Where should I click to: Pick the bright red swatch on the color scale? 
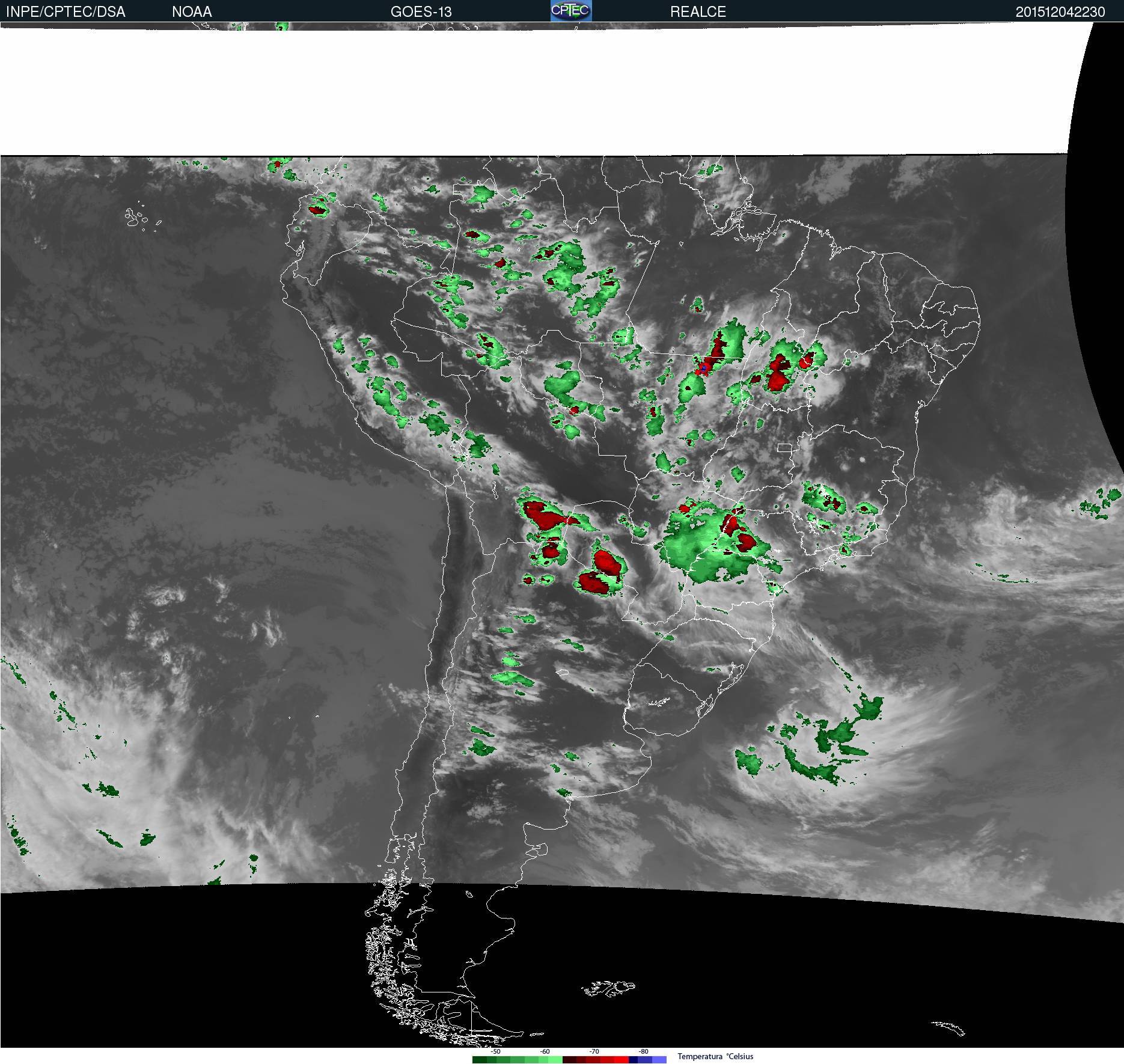click(622, 1060)
